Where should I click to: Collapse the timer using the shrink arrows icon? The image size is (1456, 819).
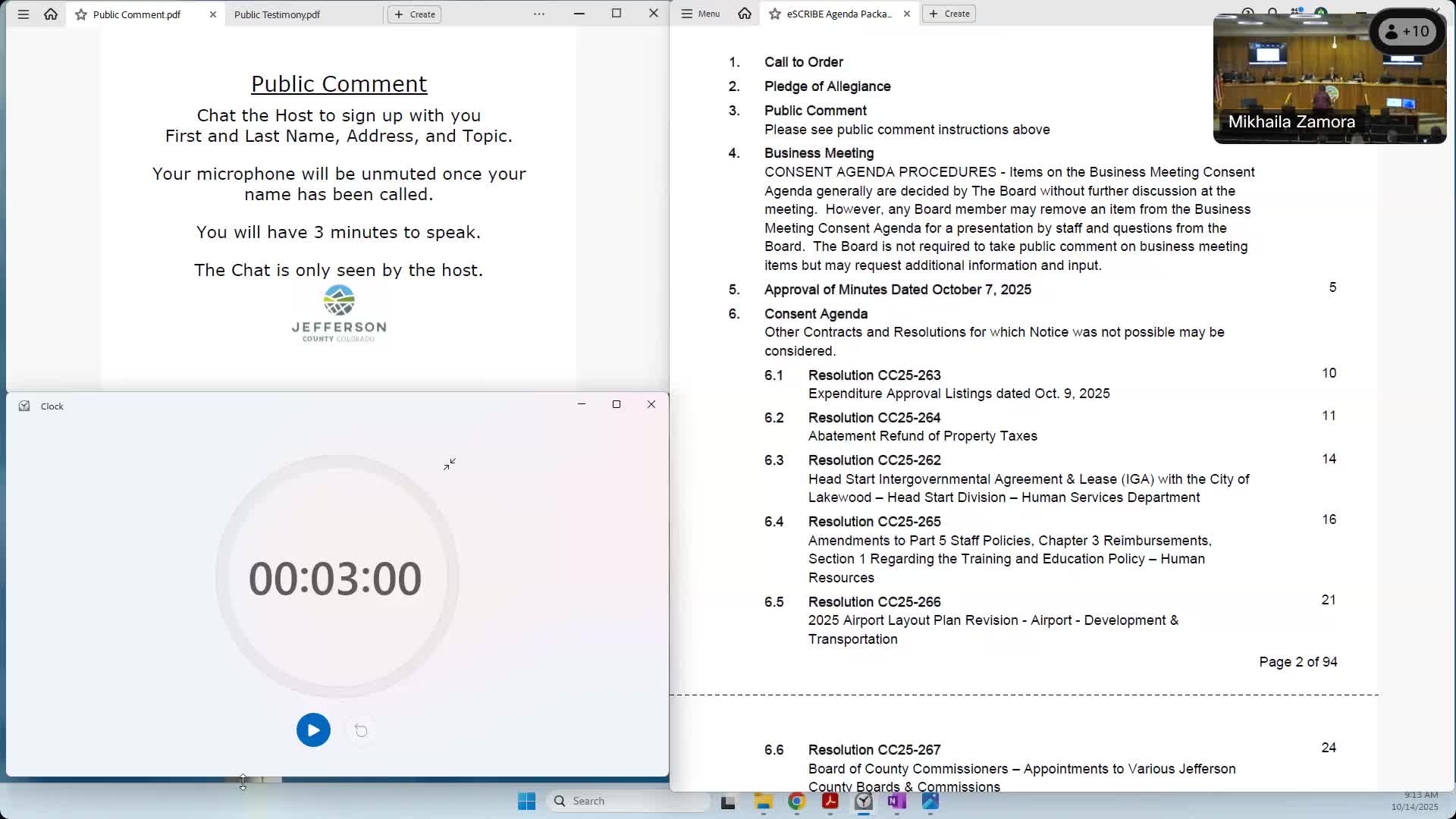click(450, 464)
